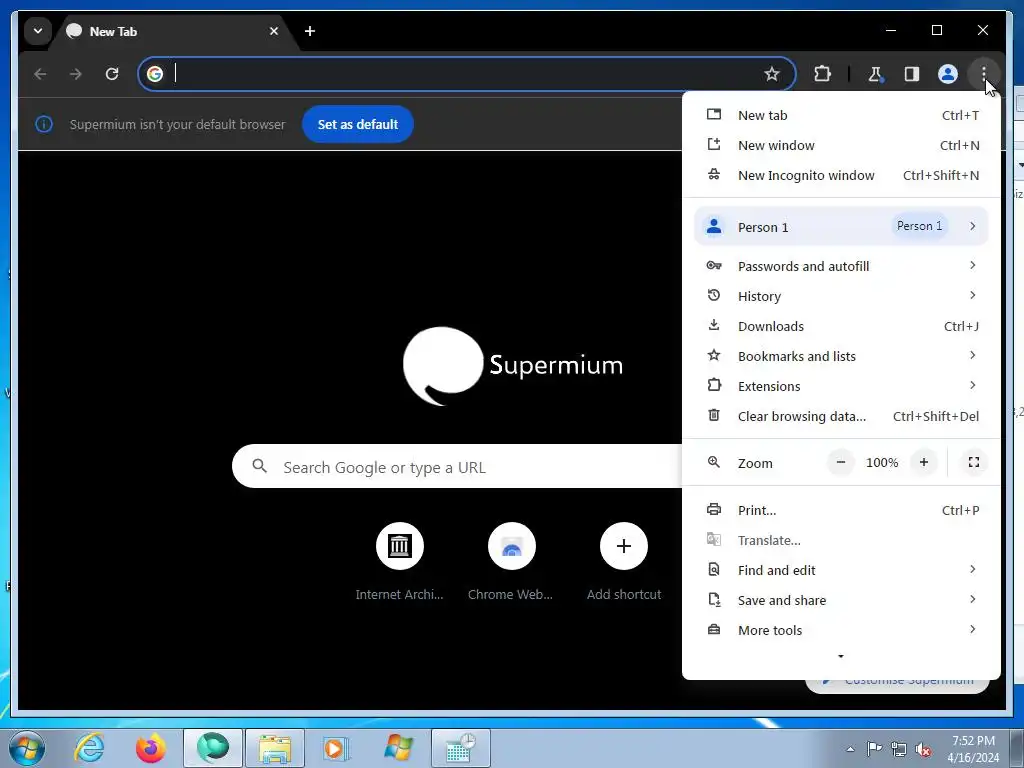Show hidden tray icons arrow
The width and height of the screenshot is (1024, 768).
coord(850,749)
